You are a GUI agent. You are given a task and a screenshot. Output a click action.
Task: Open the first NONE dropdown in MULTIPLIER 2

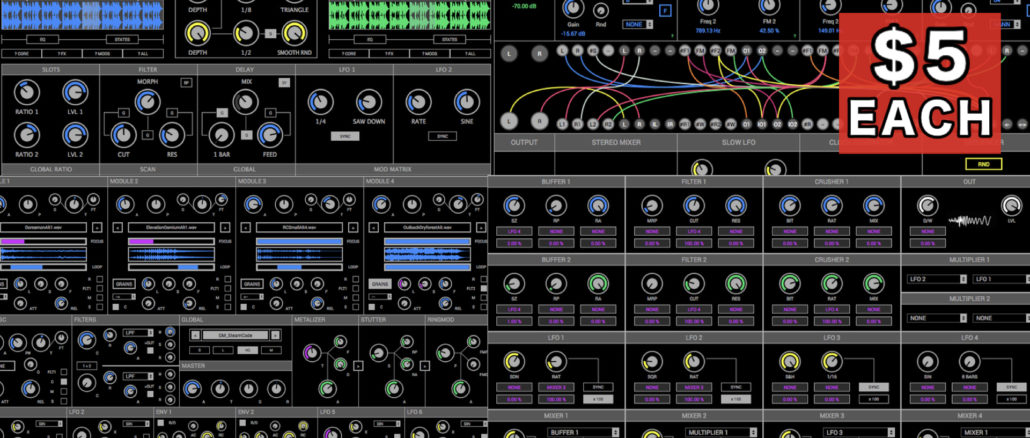click(x=937, y=318)
